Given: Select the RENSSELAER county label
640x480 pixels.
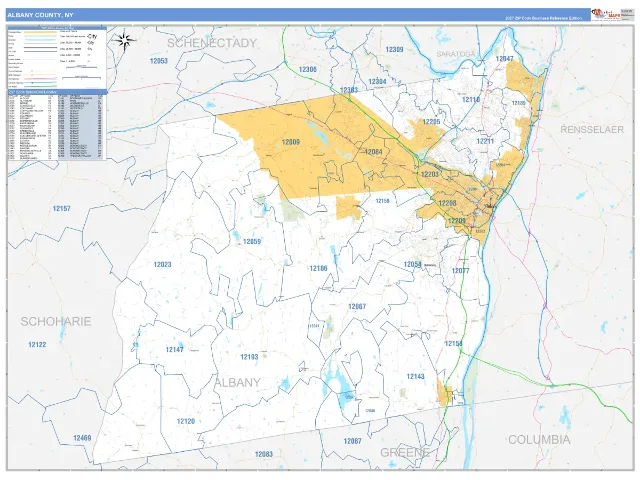Looking at the screenshot, I should 591,129.
